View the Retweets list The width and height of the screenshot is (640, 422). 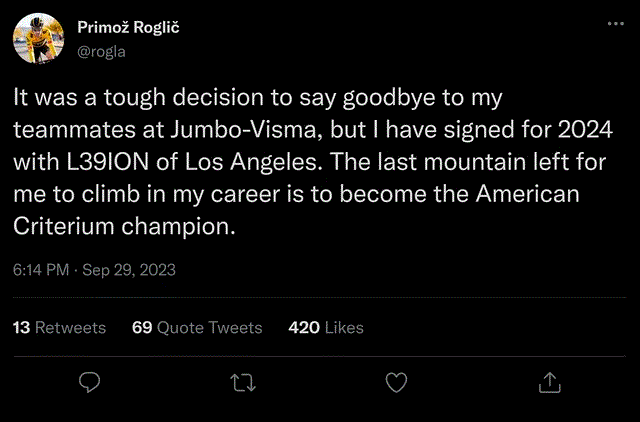pyautogui.click(x=70, y=327)
